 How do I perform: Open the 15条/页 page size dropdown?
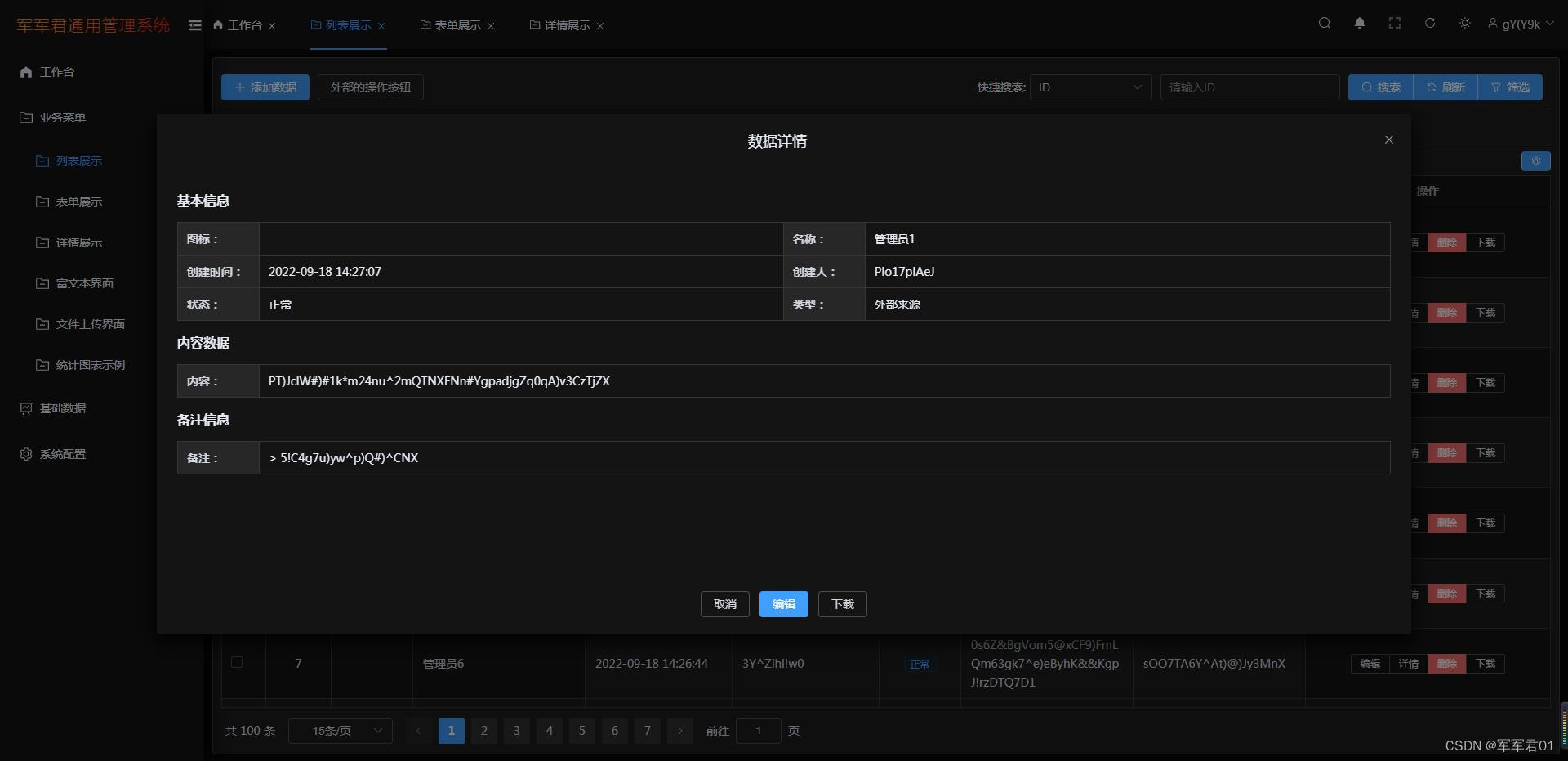point(341,731)
